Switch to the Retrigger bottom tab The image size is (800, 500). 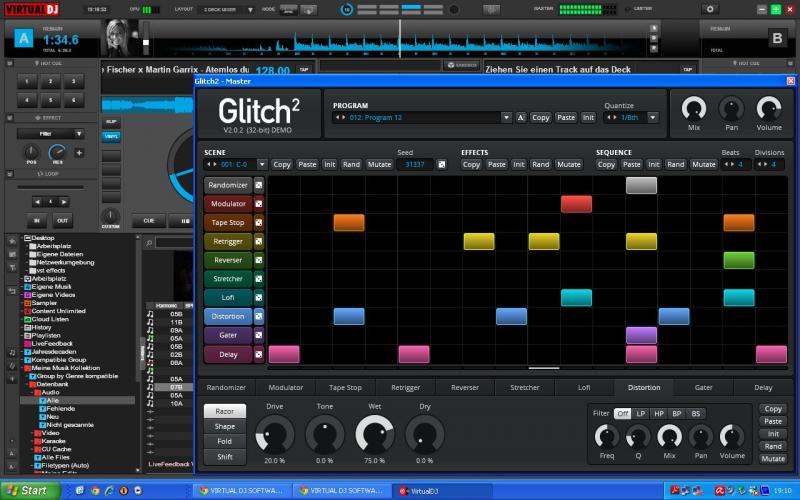[x=405, y=388]
